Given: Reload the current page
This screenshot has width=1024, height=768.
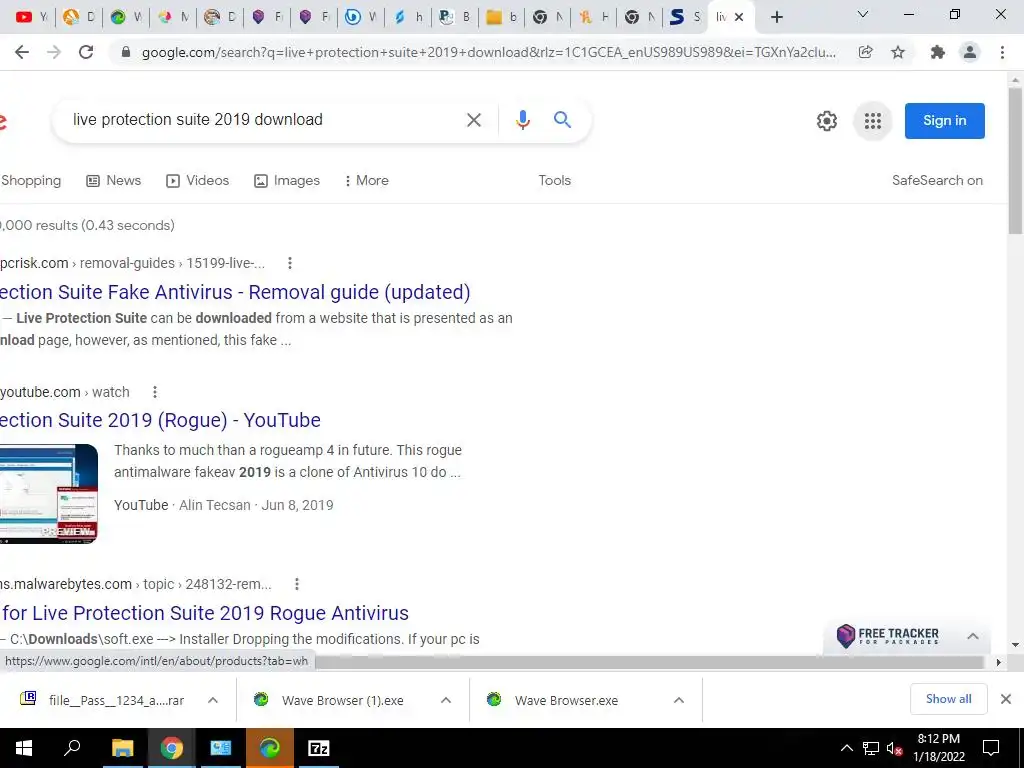Looking at the screenshot, I should point(86,52).
